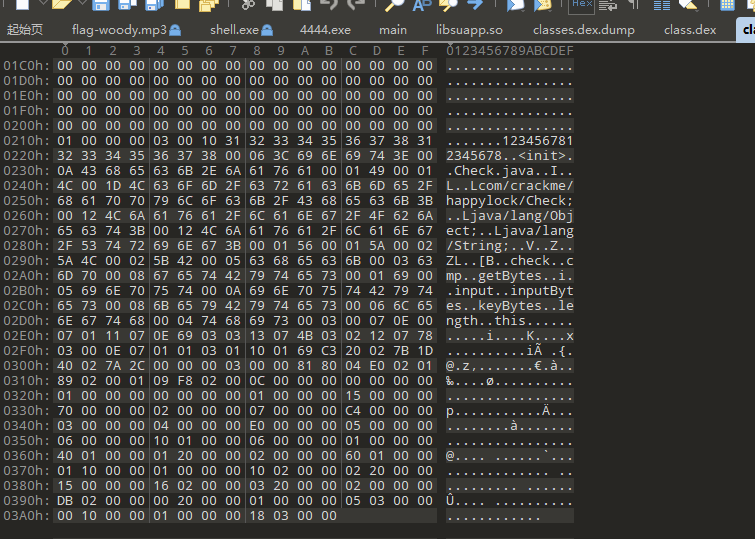Click hex column header 0
Image resolution: width=755 pixels, height=539 pixels.
[65, 51]
